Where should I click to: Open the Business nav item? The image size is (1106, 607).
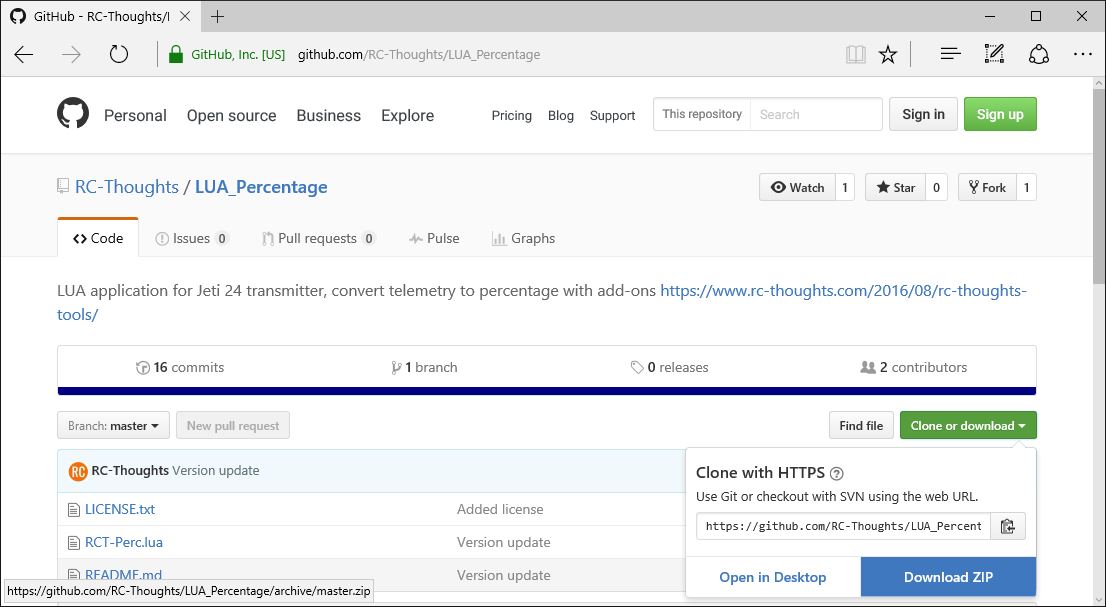tap(329, 116)
